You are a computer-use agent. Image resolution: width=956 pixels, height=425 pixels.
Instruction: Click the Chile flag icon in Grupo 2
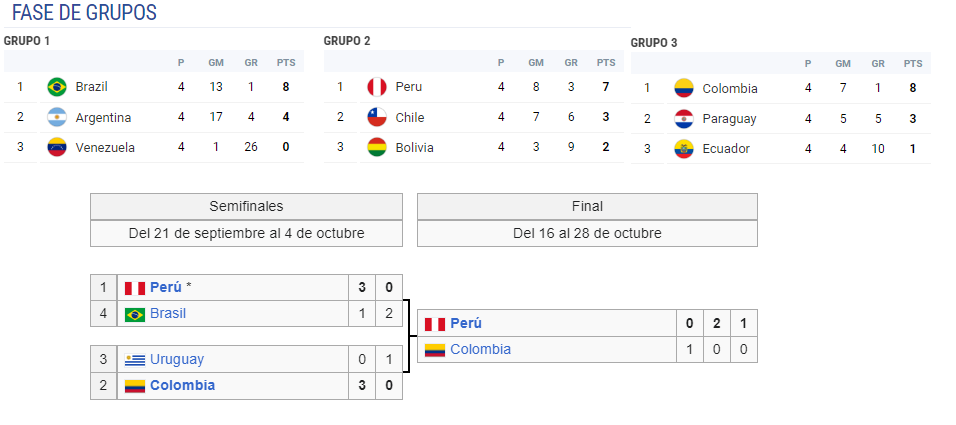[x=377, y=117]
